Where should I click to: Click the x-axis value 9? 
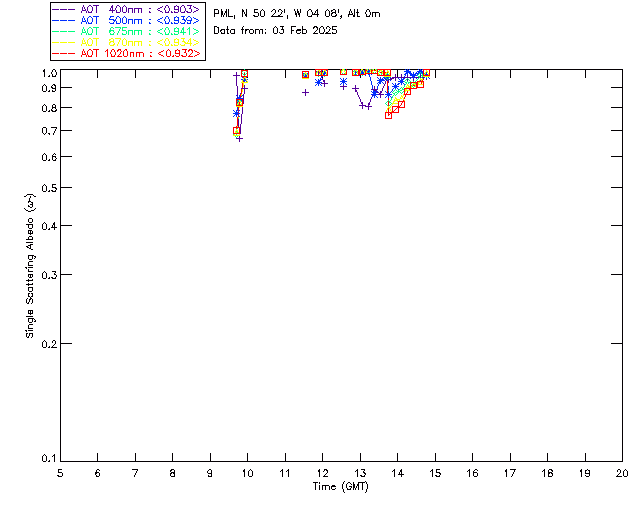pos(210,473)
